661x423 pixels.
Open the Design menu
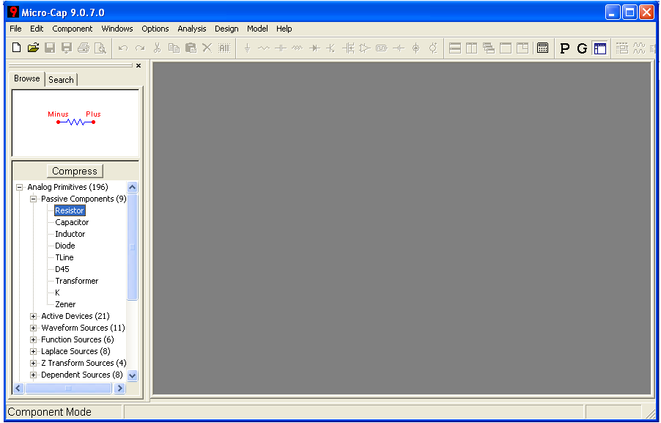(x=226, y=29)
